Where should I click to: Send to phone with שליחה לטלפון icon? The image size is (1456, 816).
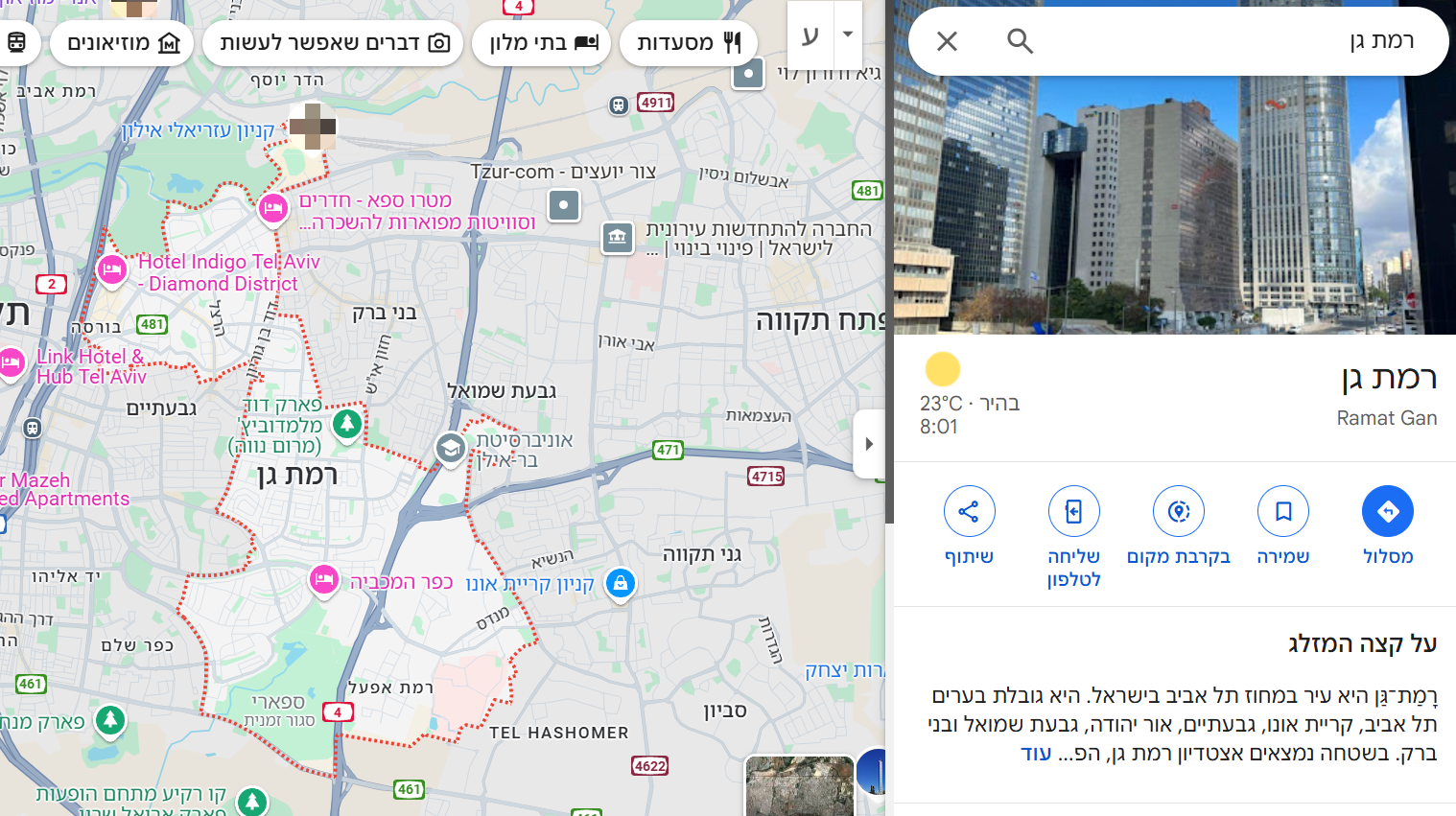1074,511
